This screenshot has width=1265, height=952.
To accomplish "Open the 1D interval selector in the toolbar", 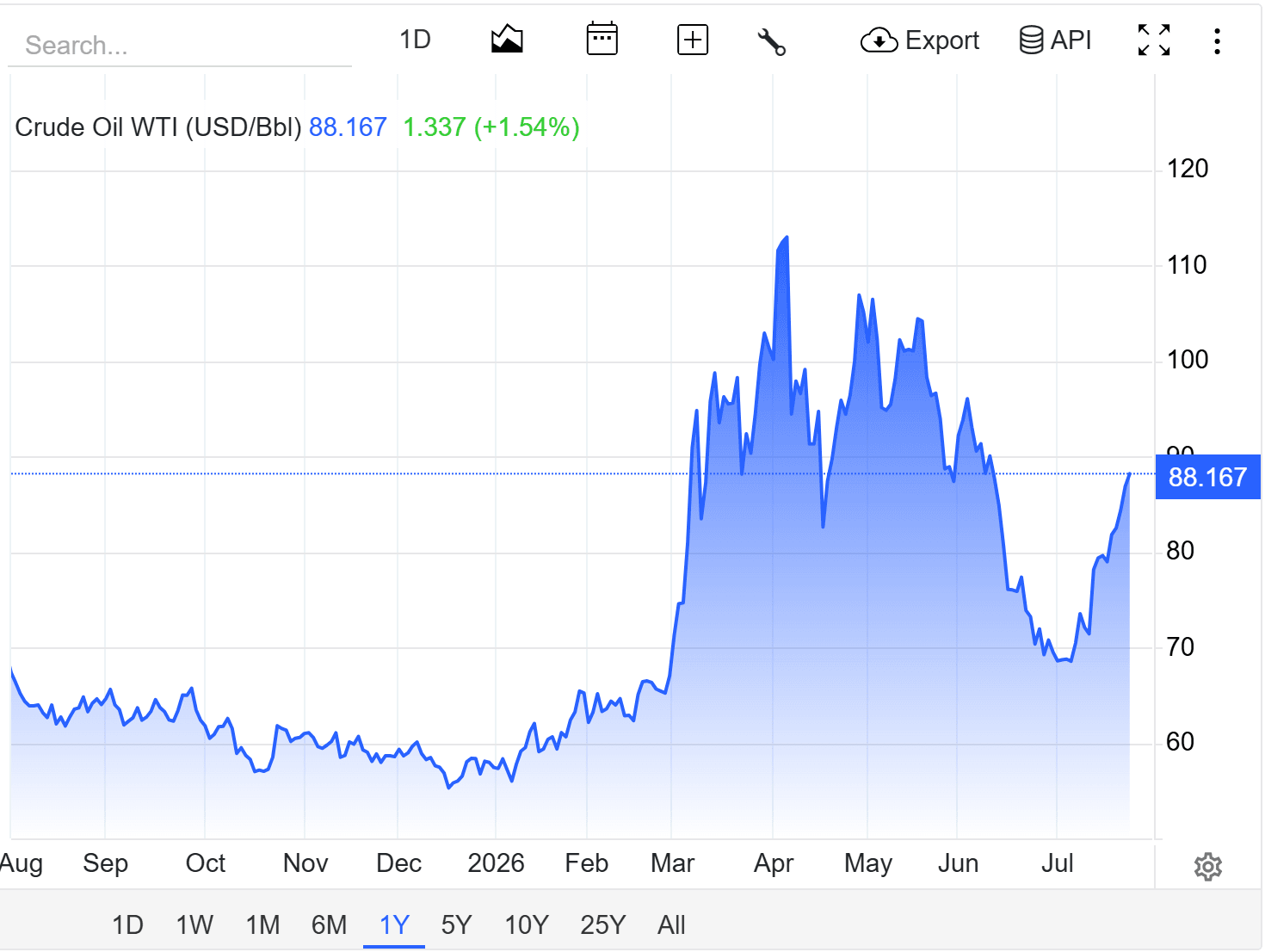I will [x=415, y=40].
